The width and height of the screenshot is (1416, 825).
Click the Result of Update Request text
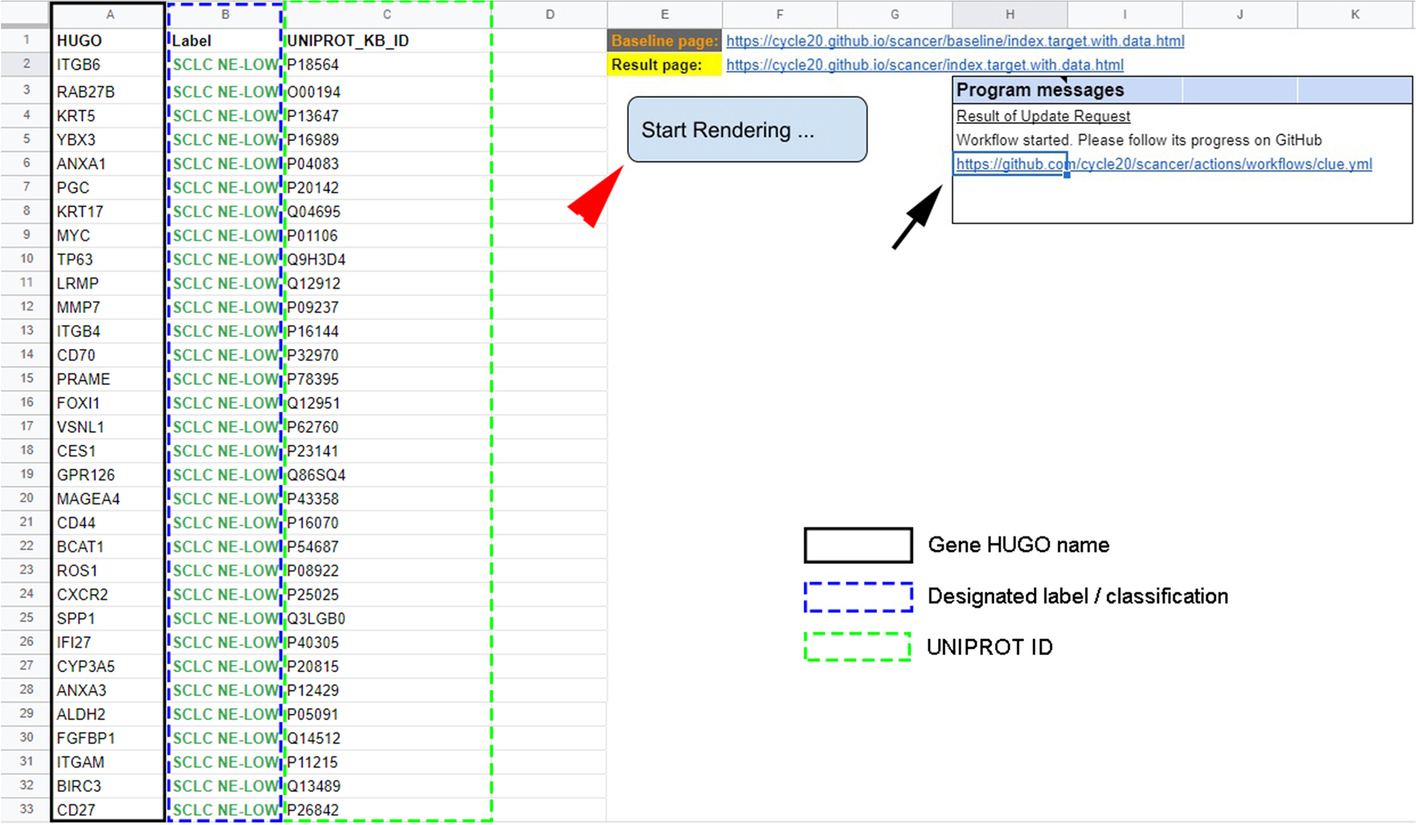[x=1043, y=116]
